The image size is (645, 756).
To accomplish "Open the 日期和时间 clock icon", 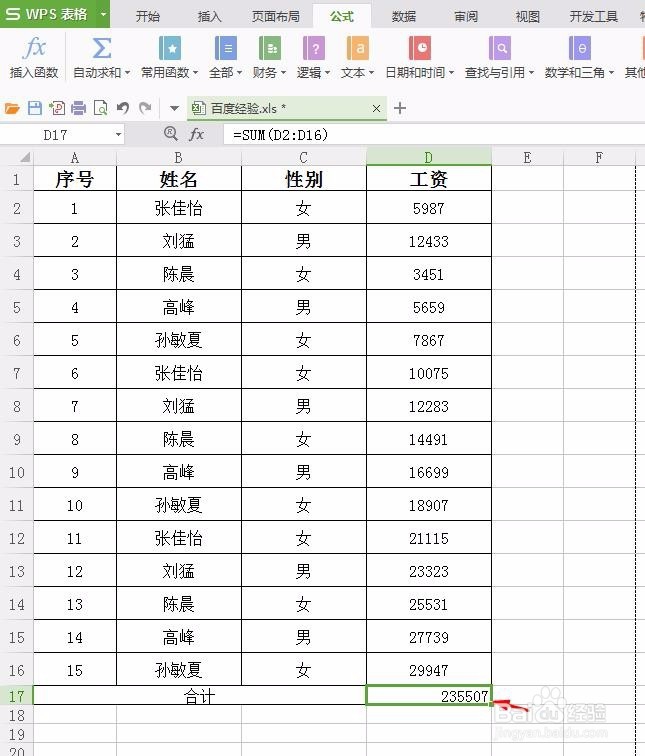I will coord(419,48).
